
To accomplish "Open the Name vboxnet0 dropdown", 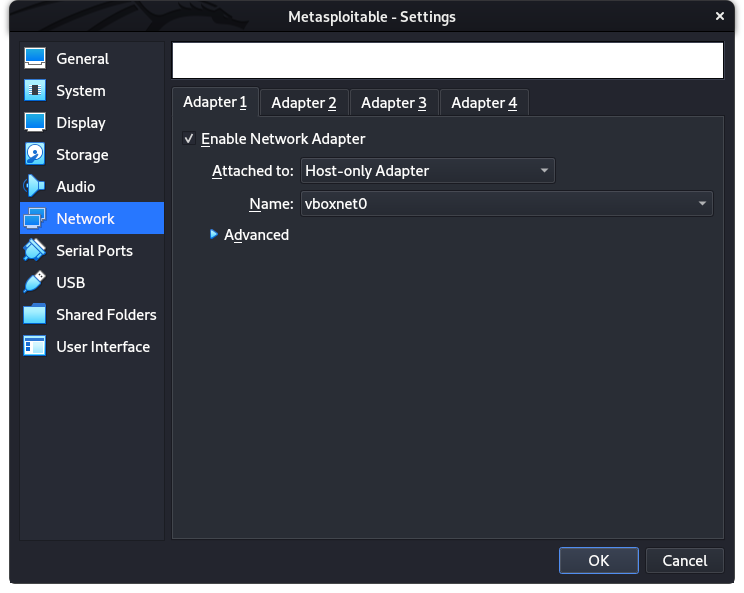I will (x=506, y=204).
